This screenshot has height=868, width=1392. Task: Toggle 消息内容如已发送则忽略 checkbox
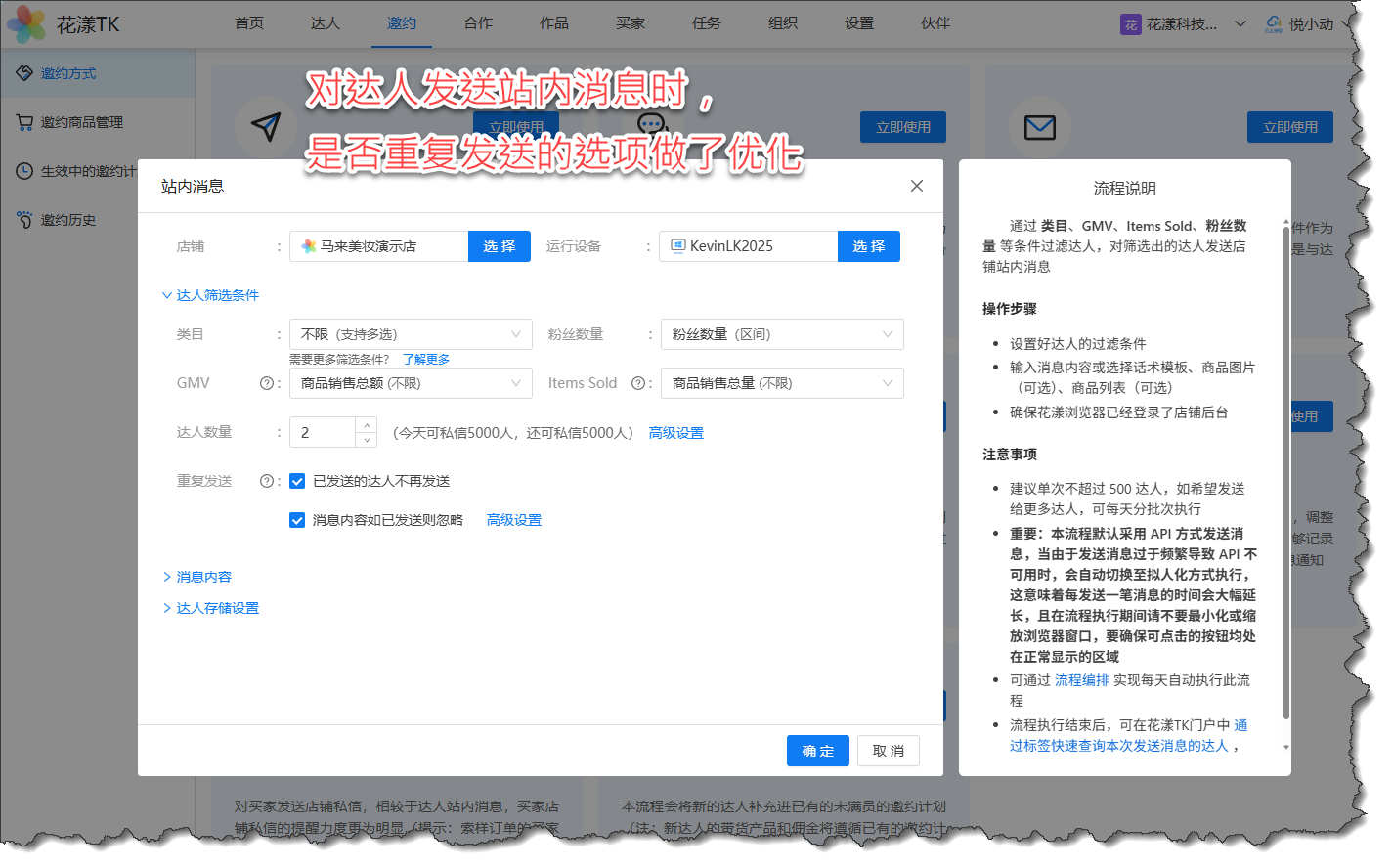pyautogui.click(x=297, y=520)
